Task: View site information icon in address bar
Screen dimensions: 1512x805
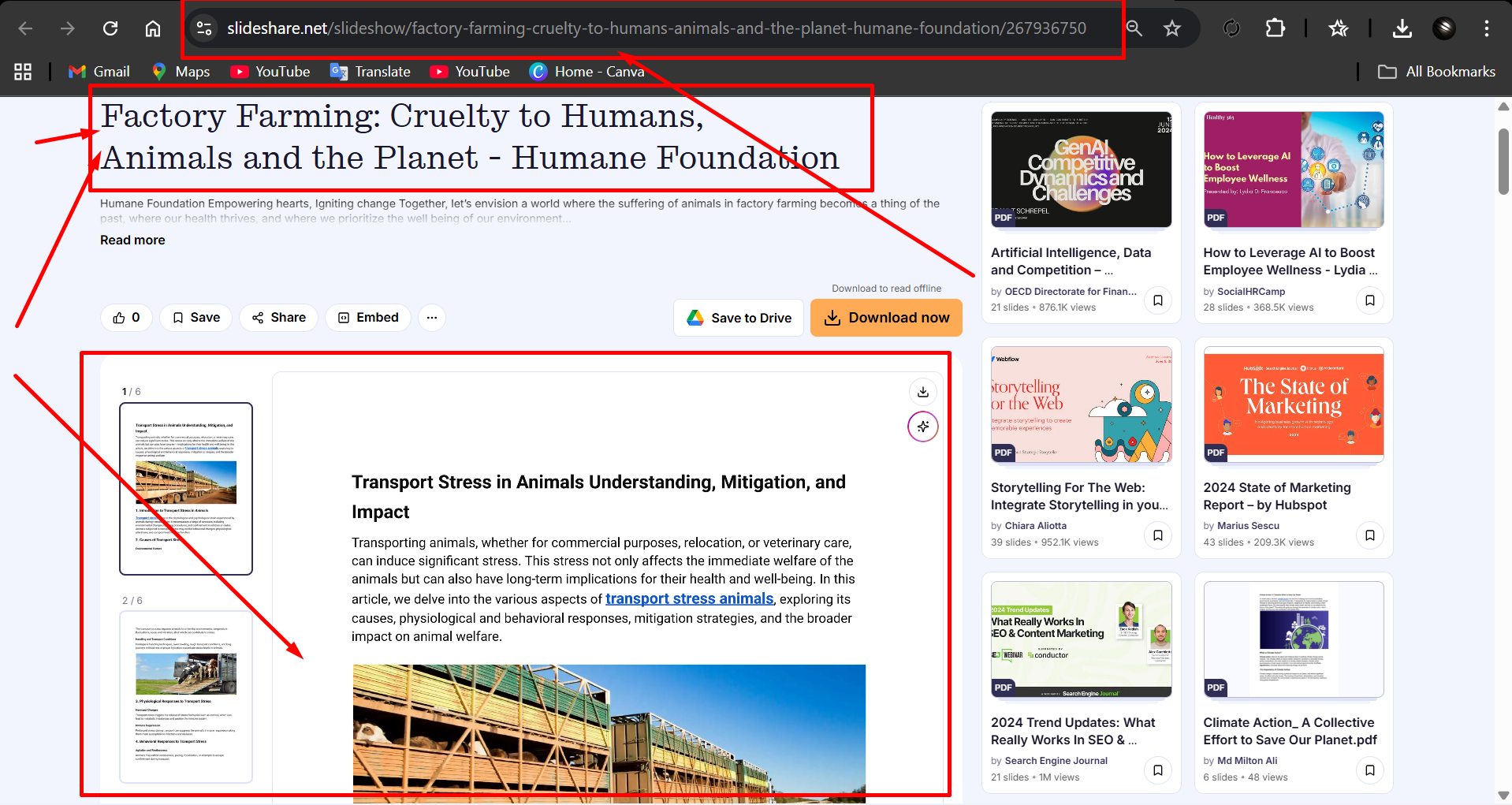Action: [204, 28]
